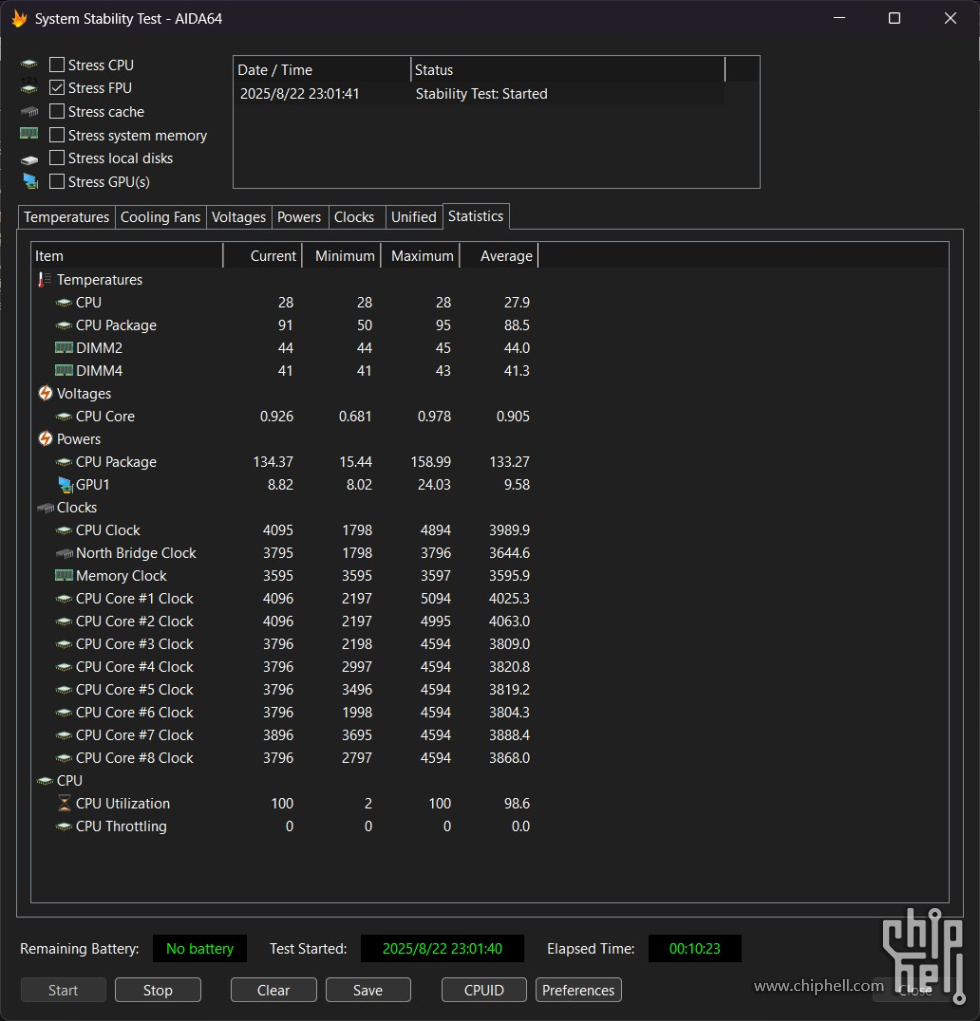Open the Powers tab

299,217
